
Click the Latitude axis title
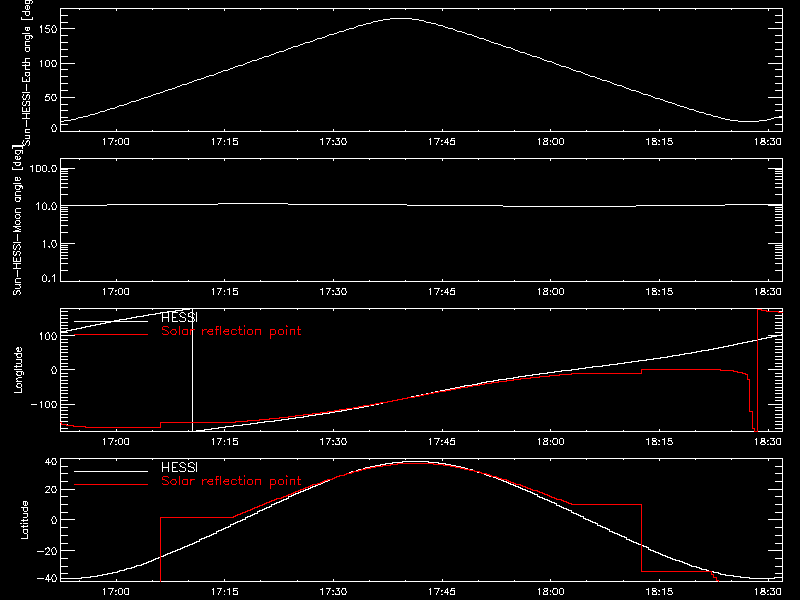pos(24,520)
